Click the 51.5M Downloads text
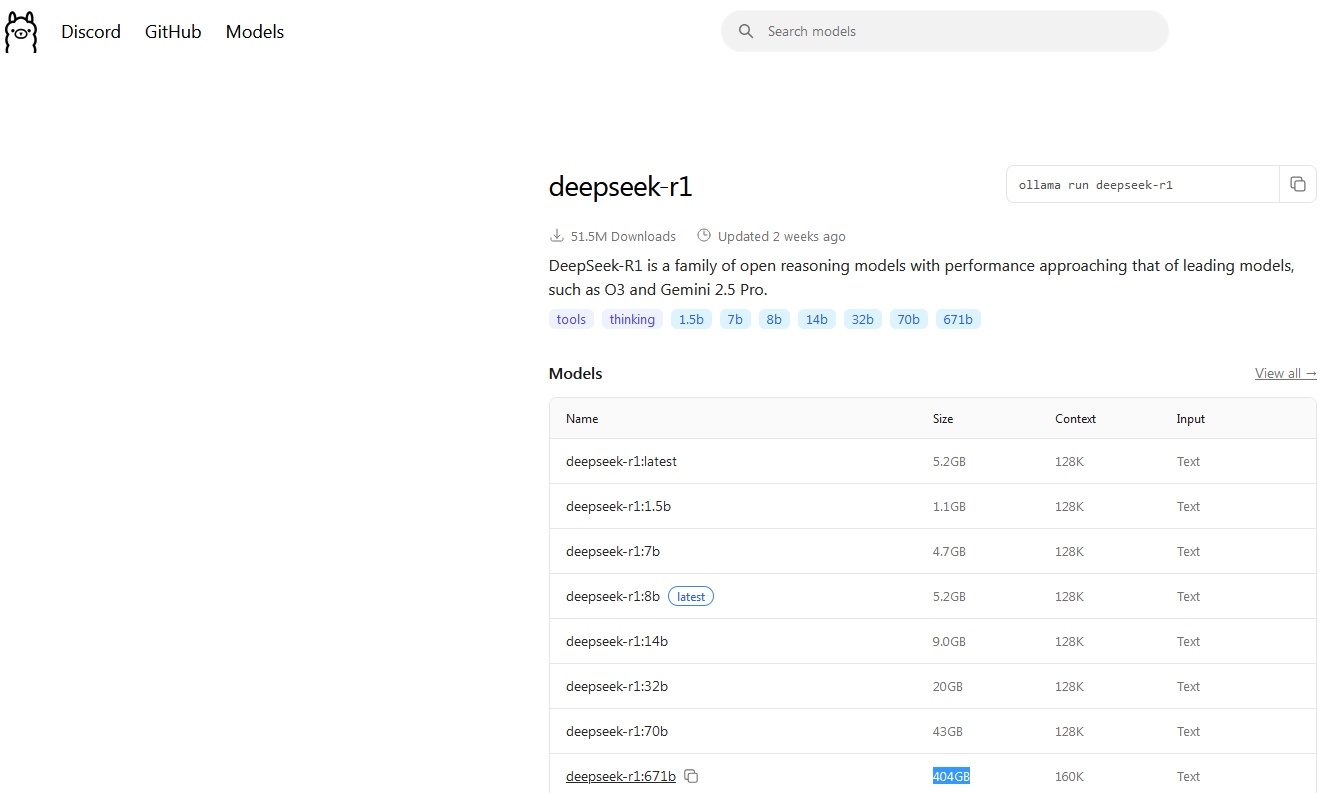1340x793 pixels. coord(623,236)
